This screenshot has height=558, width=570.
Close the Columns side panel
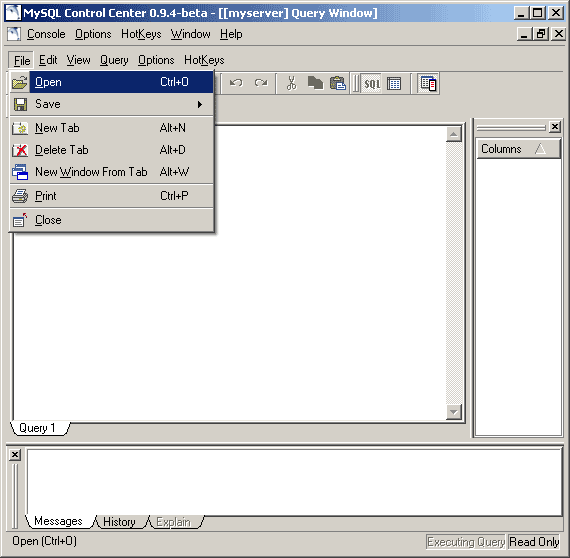click(555, 127)
